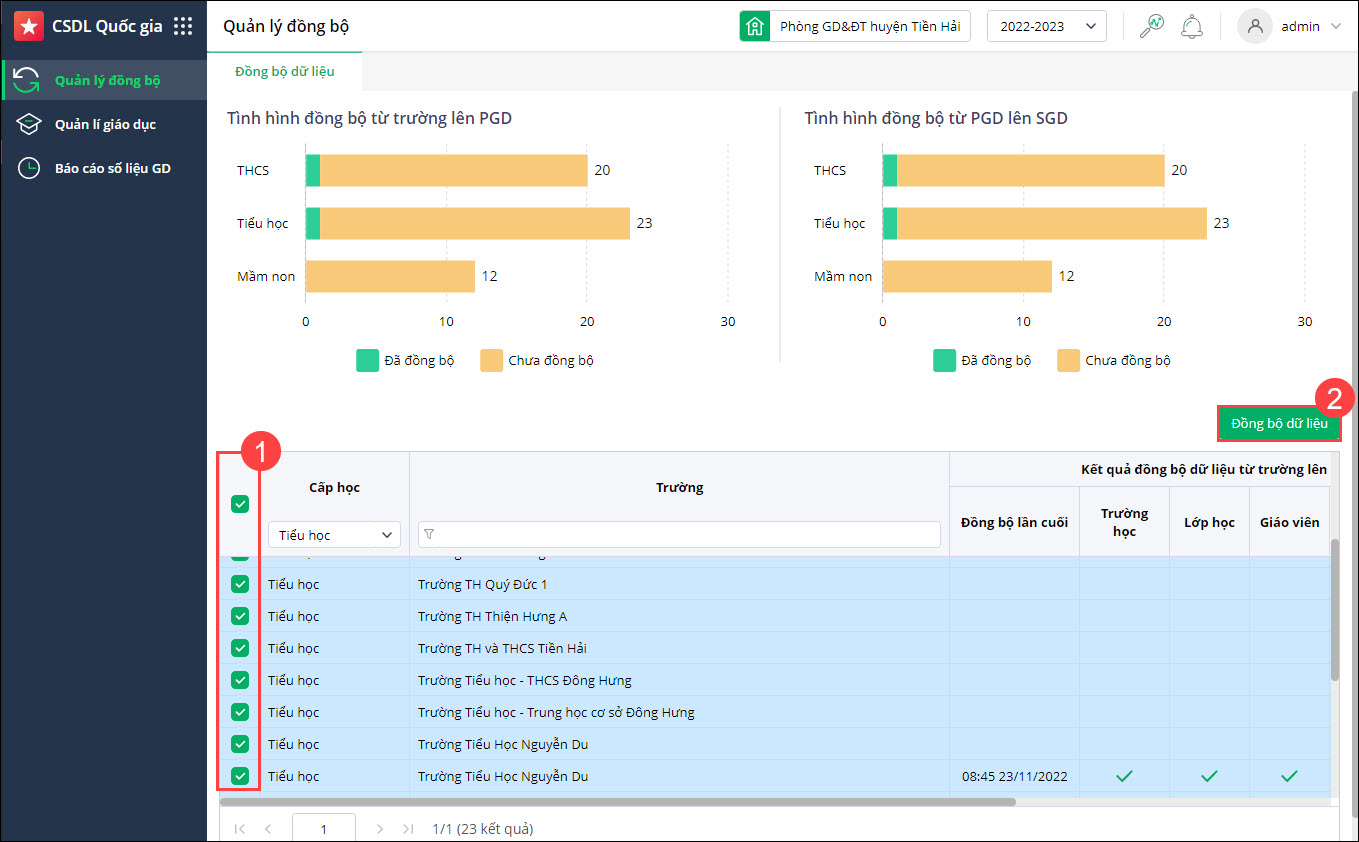Viewport: 1359px width, 842px height.
Task: Uncheck Trường TH Quý Đức 1 row
Action: (240, 584)
